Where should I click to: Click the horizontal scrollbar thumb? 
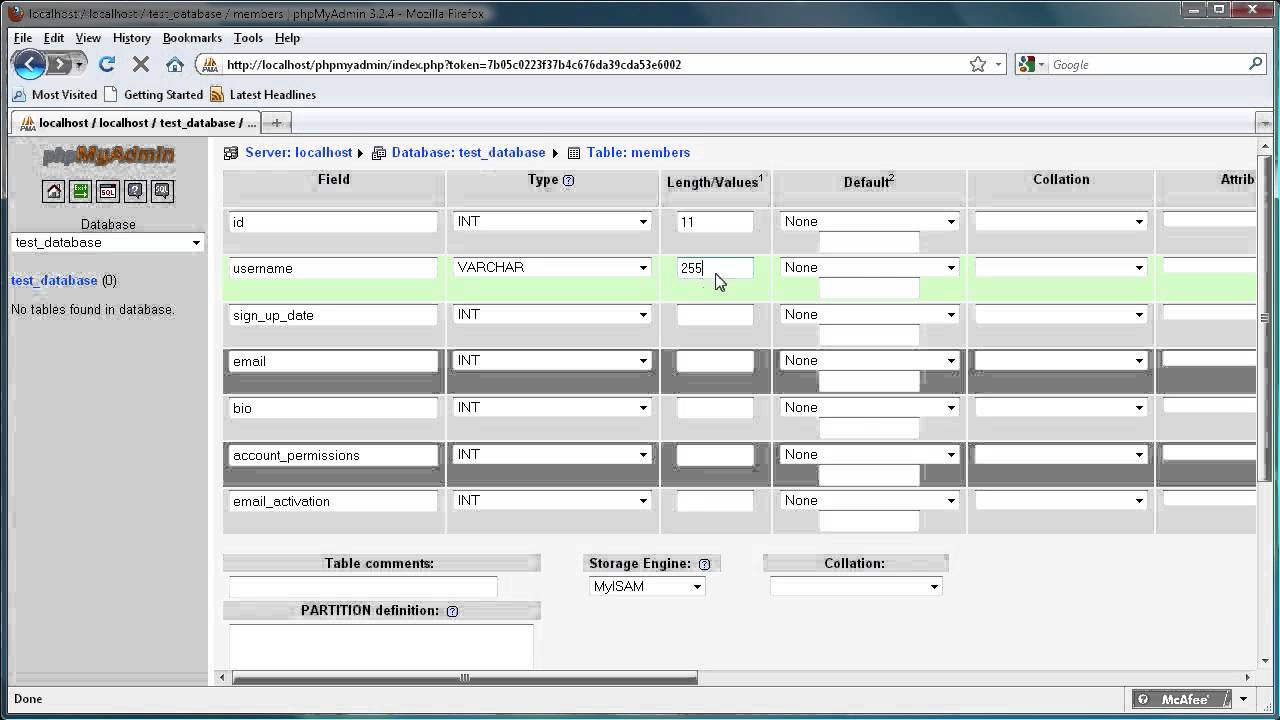coord(465,678)
